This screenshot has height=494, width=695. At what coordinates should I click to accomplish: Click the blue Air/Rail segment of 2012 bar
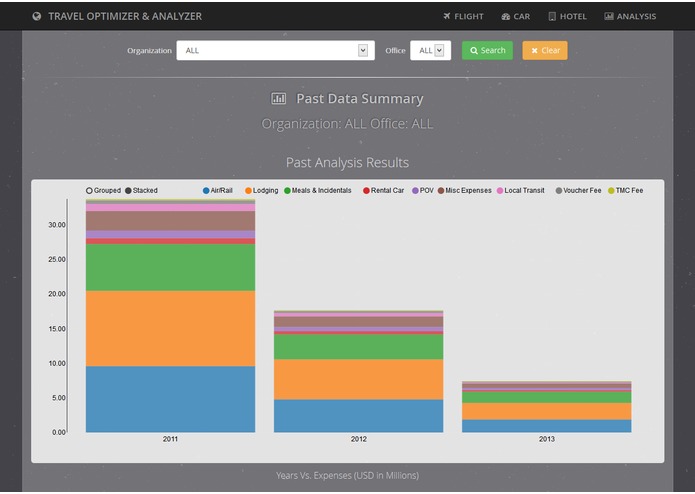coord(359,416)
